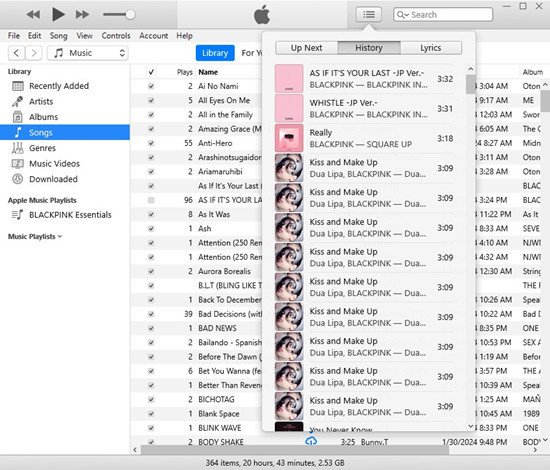The height and width of the screenshot is (470, 550).
Task: Click the History panel scroll up arrow
Action: click(x=471, y=69)
